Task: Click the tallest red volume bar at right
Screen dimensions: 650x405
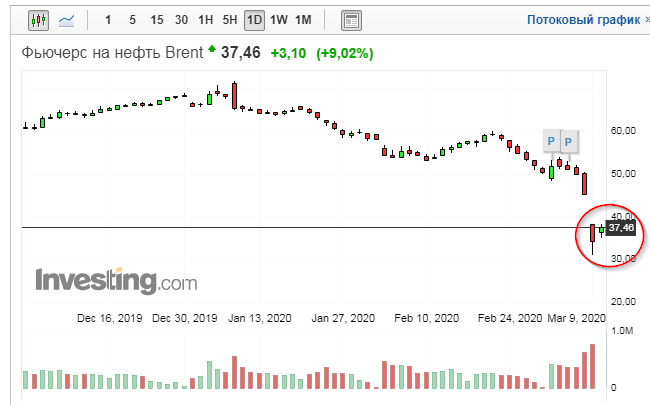Action: pos(593,366)
